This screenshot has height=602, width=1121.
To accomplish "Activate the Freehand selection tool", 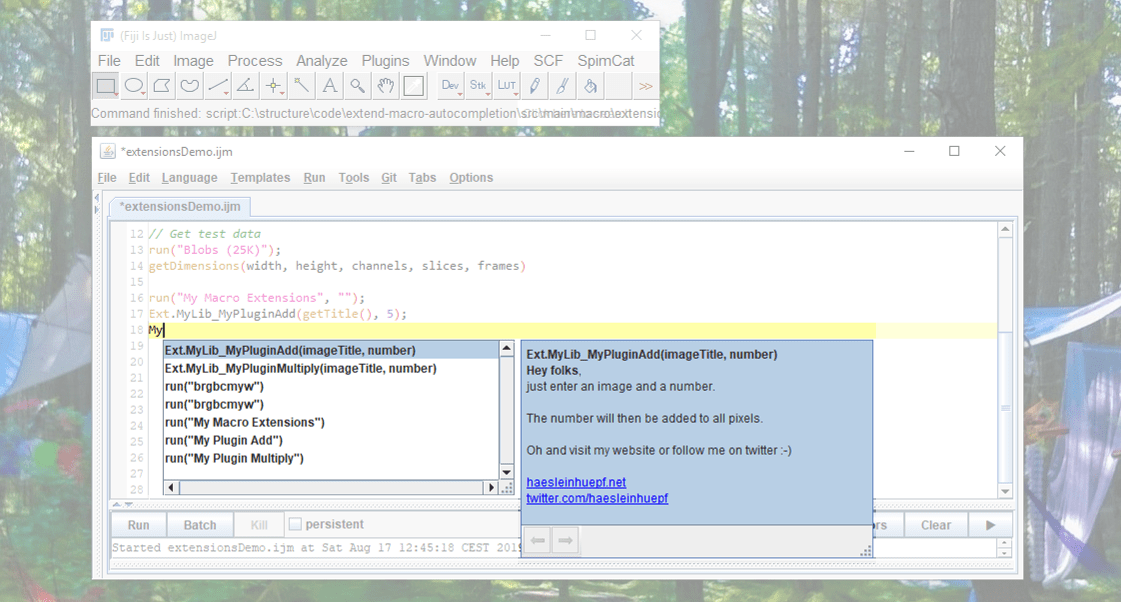I will point(188,86).
